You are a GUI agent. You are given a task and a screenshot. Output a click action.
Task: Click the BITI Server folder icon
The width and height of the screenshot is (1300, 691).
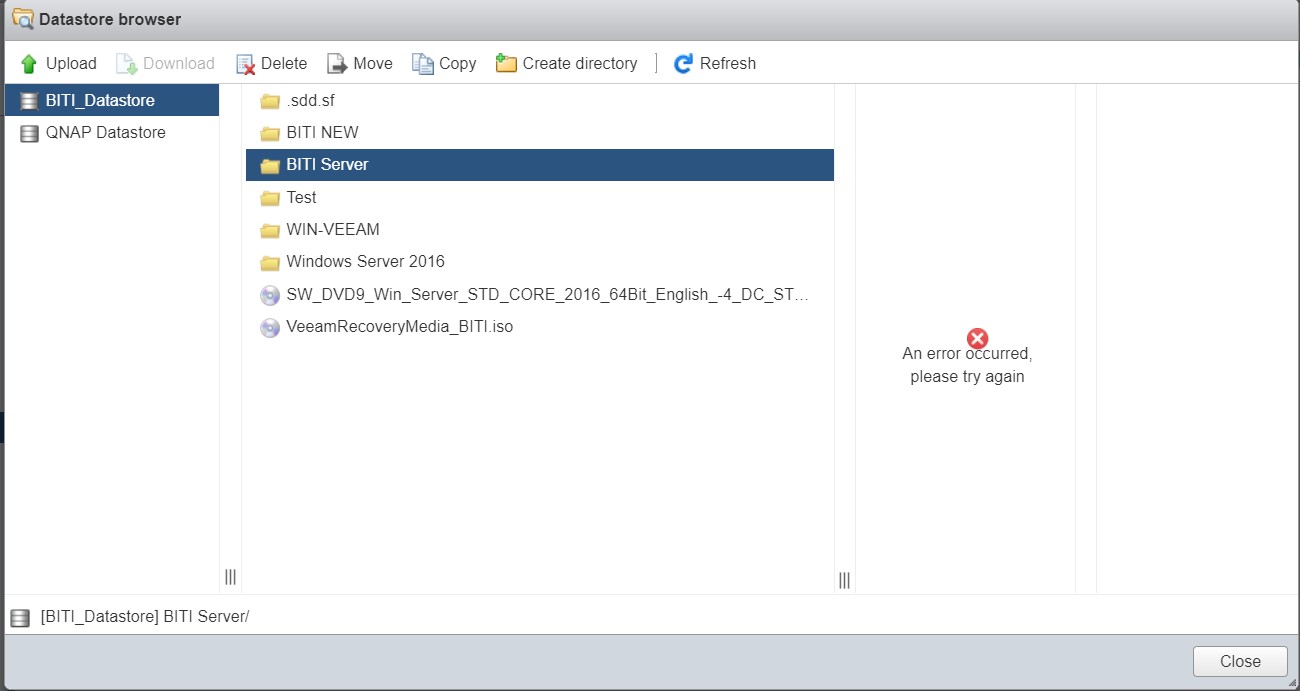[x=269, y=166]
